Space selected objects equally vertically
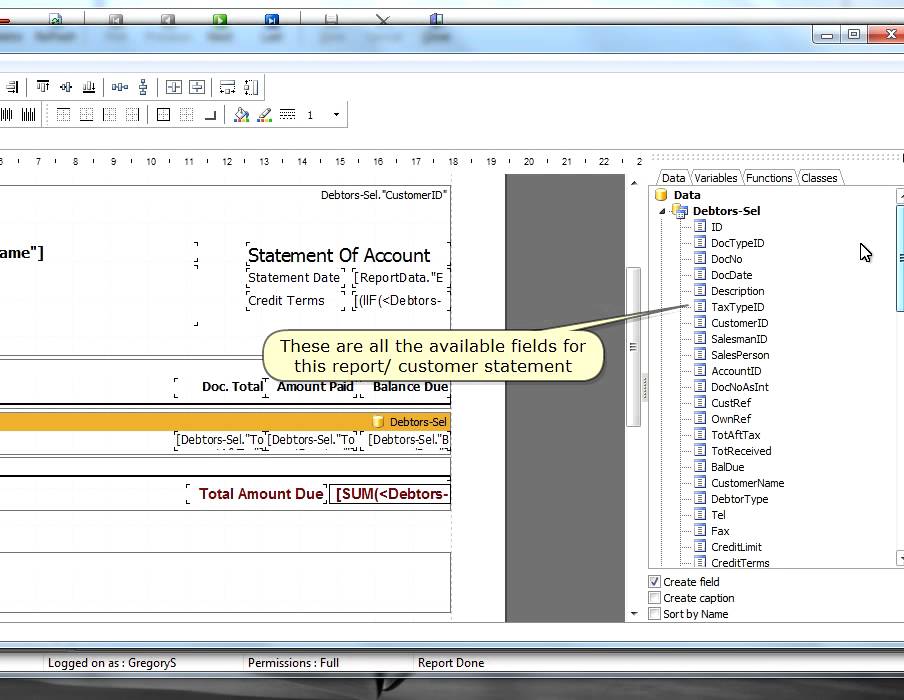This screenshot has width=904, height=700. click(143, 87)
